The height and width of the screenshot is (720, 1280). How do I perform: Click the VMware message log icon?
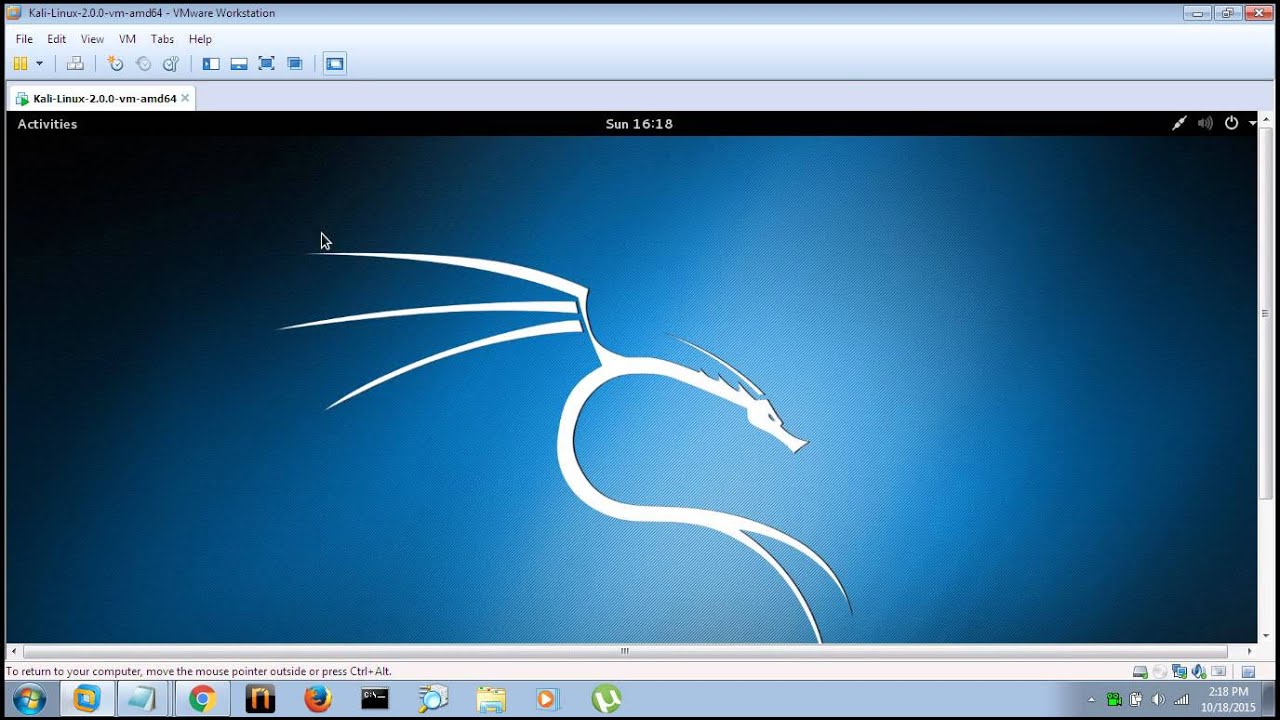(1248, 672)
